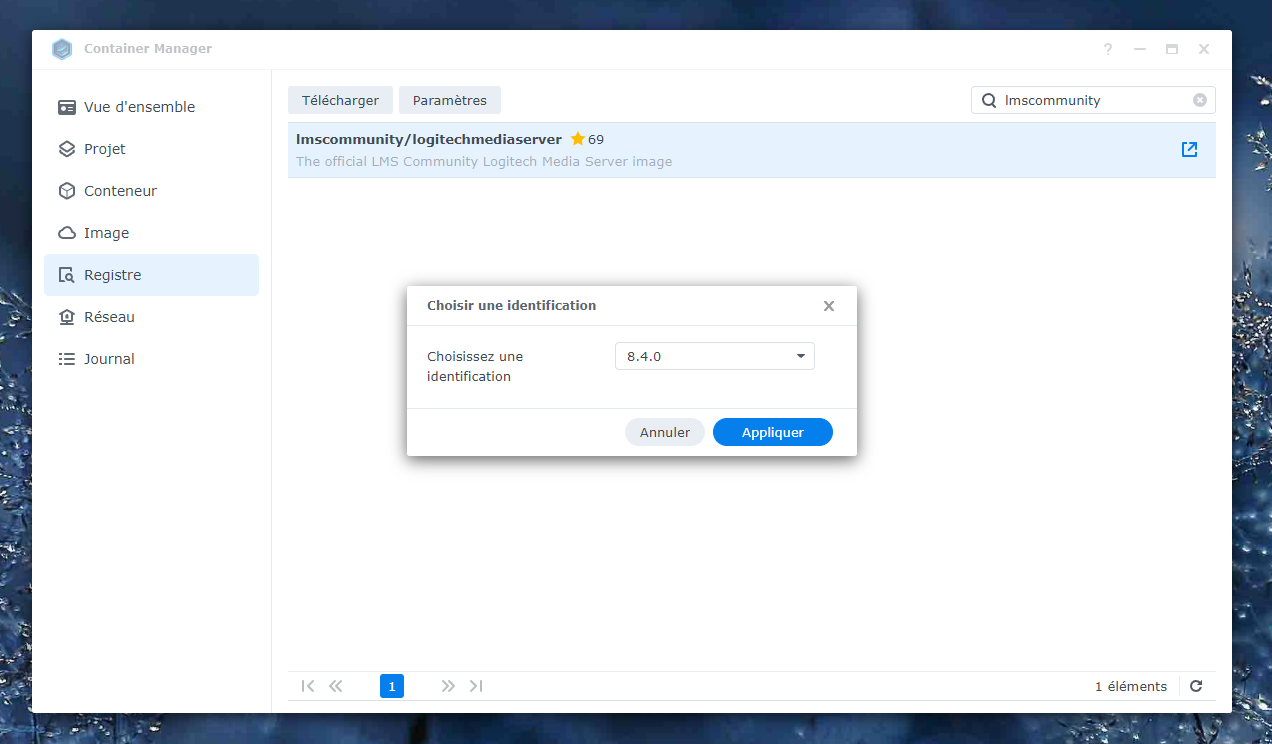Open the help question mark icon

pos(1108,49)
